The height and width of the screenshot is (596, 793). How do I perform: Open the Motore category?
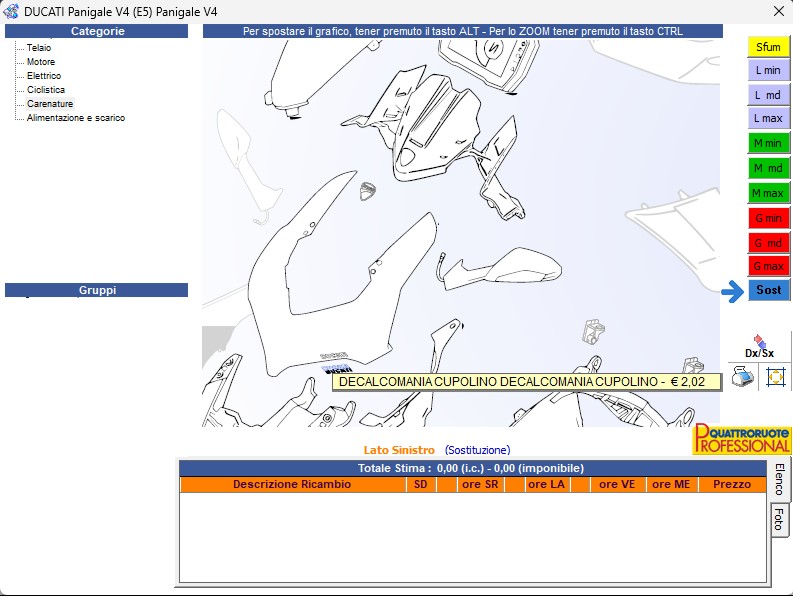pyautogui.click(x=41, y=62)
